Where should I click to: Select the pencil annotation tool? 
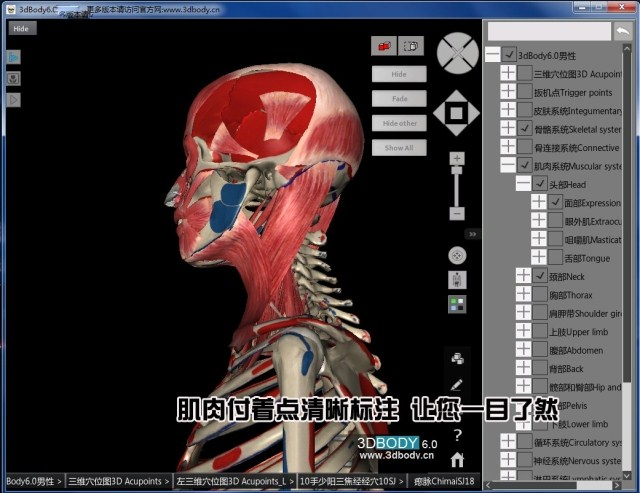pyautogui.click(x=457, y=384)
